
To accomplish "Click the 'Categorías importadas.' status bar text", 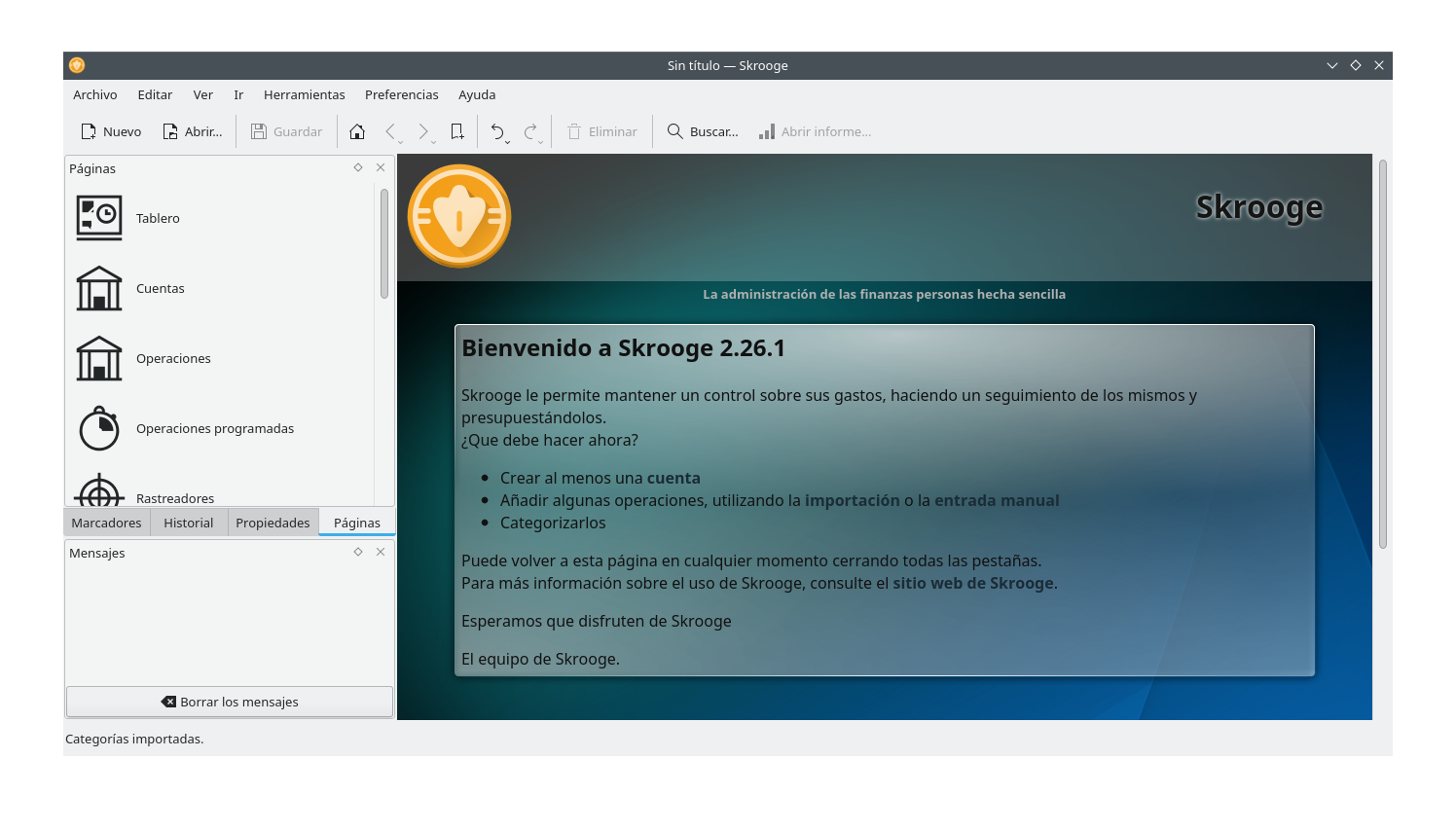I will 134,739.
